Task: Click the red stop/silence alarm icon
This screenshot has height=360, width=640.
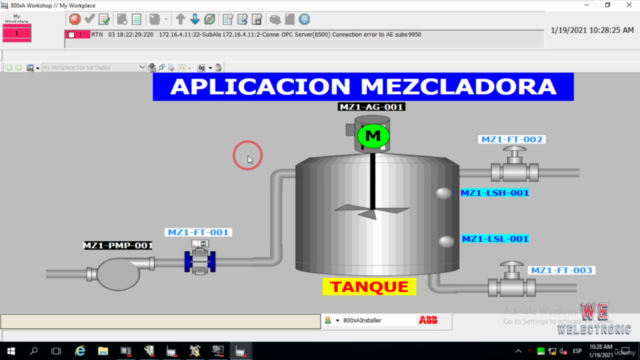Action: (x=75, y=19)
